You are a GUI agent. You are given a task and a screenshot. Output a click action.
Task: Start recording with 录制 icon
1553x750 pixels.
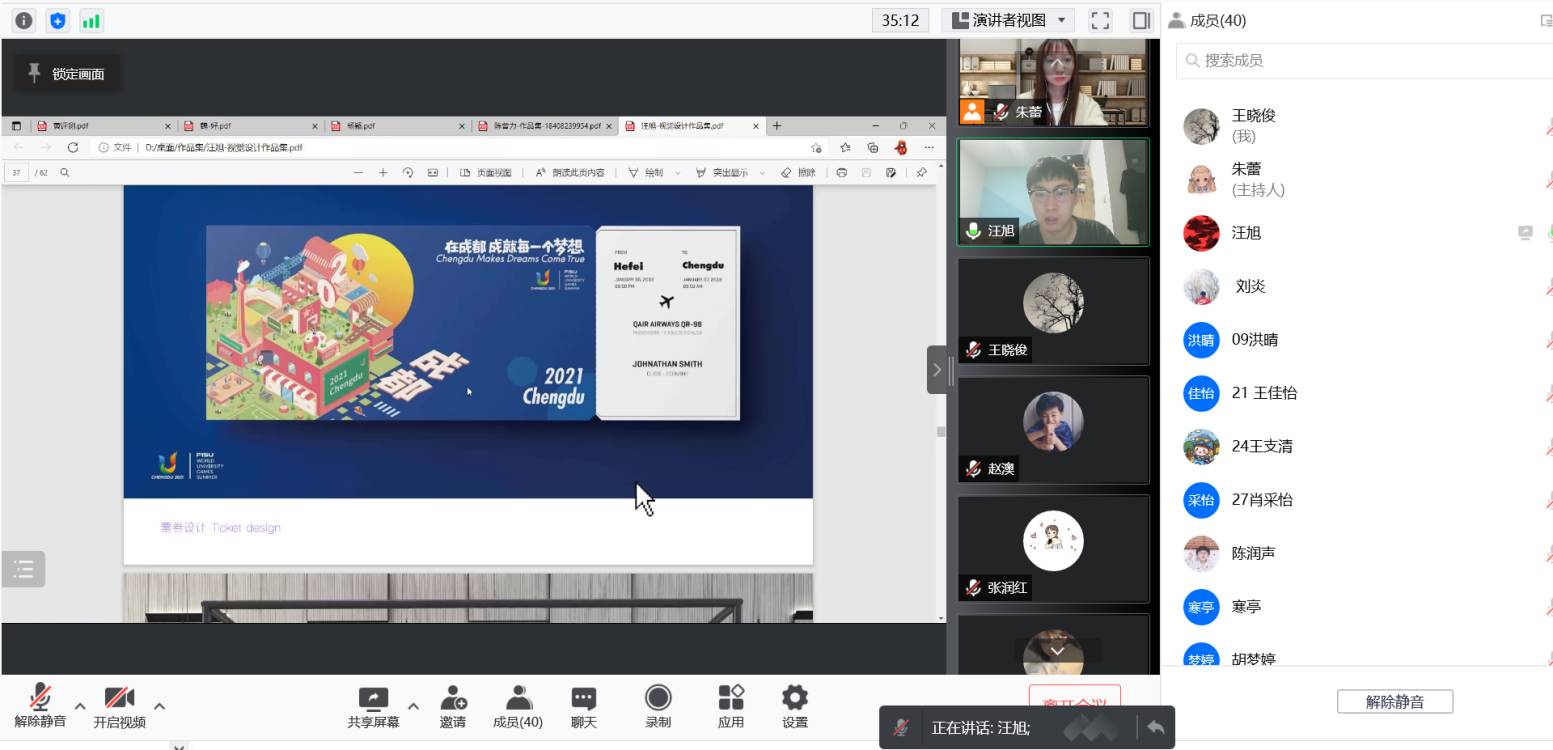658,706
